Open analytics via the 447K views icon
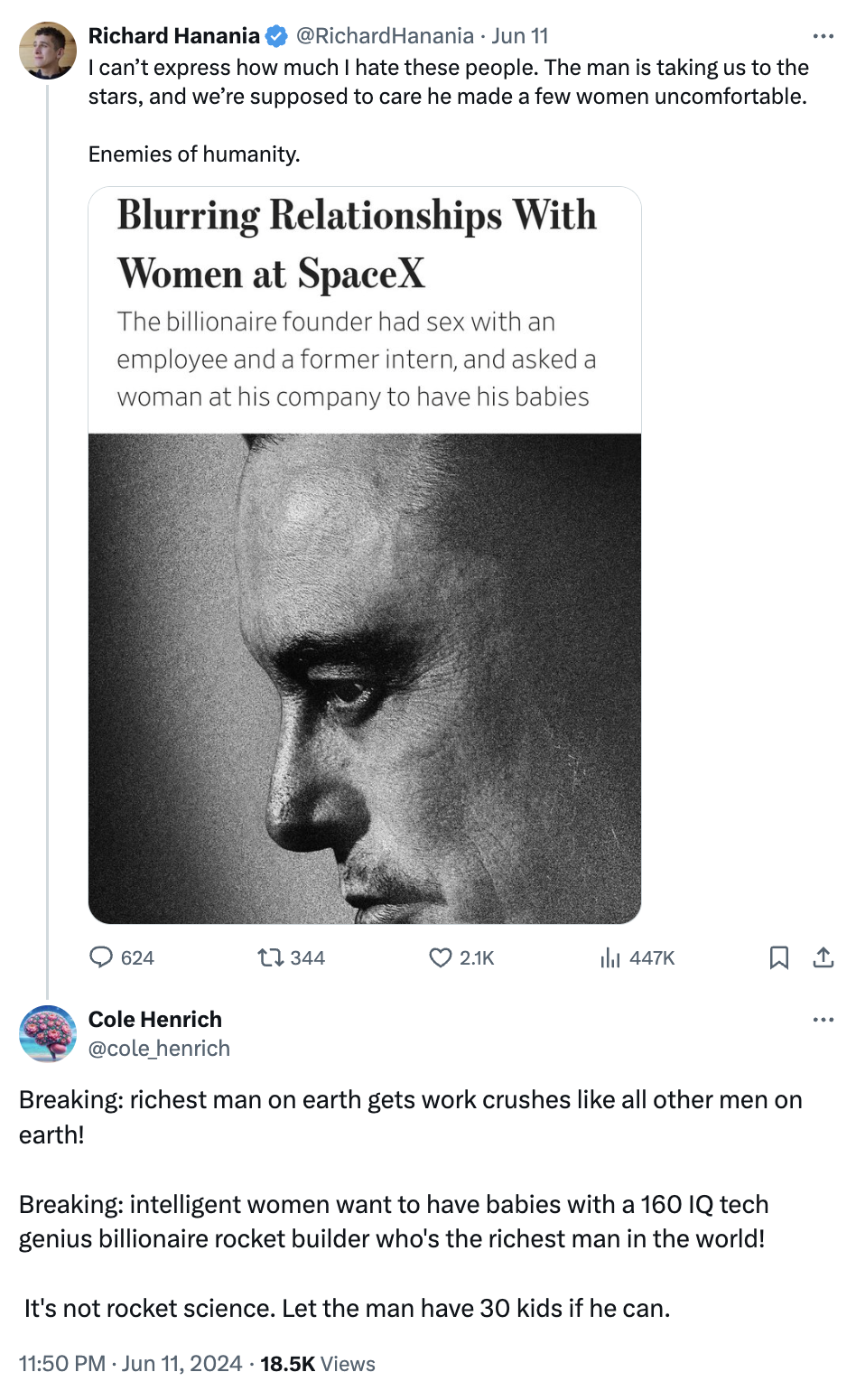Image resolution: width=856 pixels, height=1400 pixels. [611, 957]
